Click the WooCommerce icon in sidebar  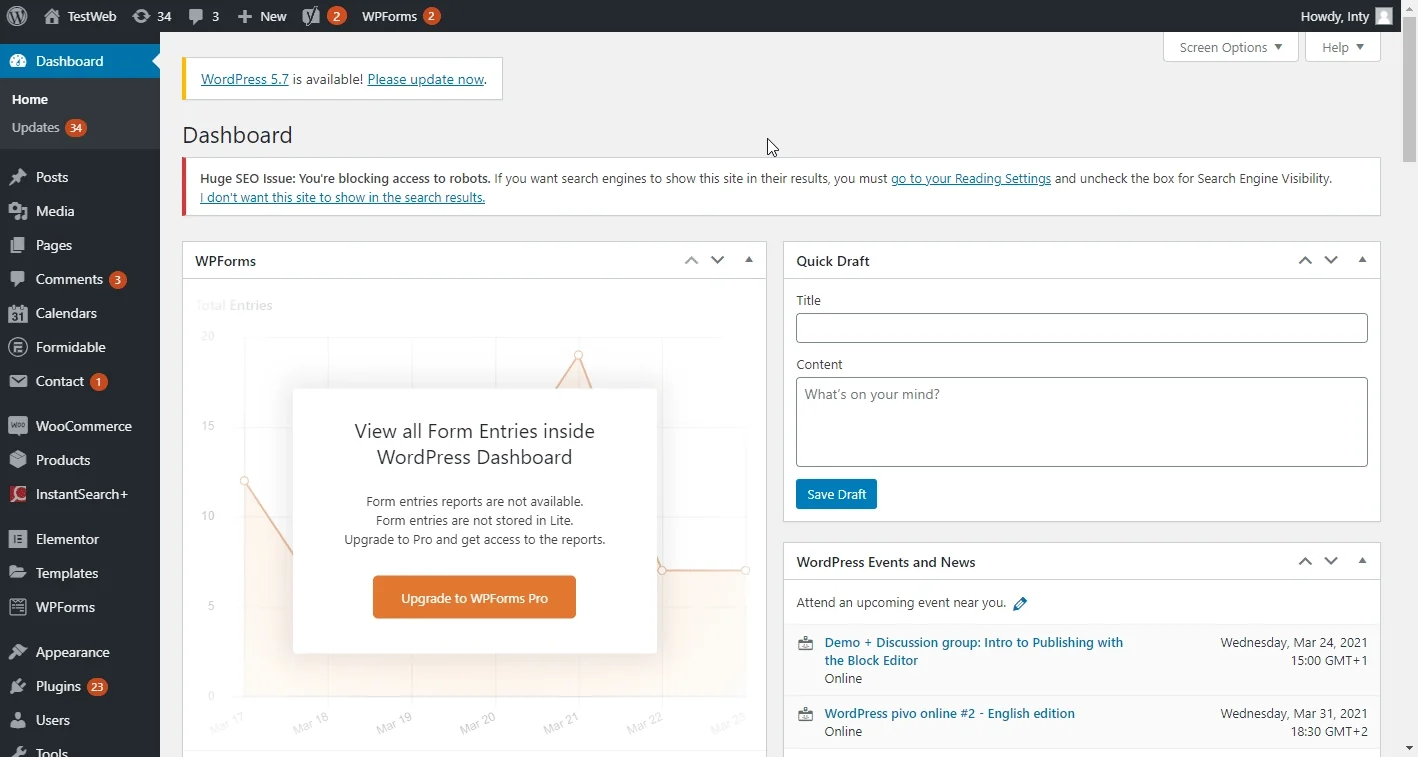[18, 426]
